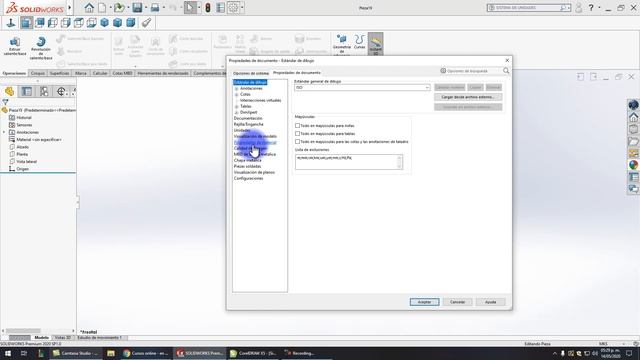Expand Anotaciones in the FeatureManager tree
The height and width of the screenshot is (360, 640).
tap(4, 132)
